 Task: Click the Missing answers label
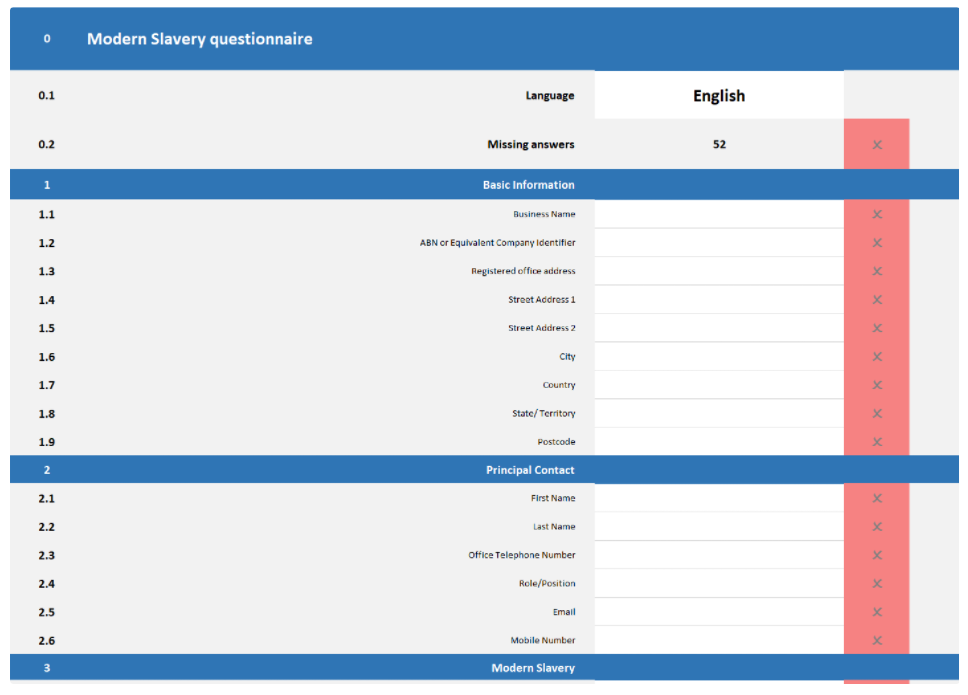(x=531, y=144)
